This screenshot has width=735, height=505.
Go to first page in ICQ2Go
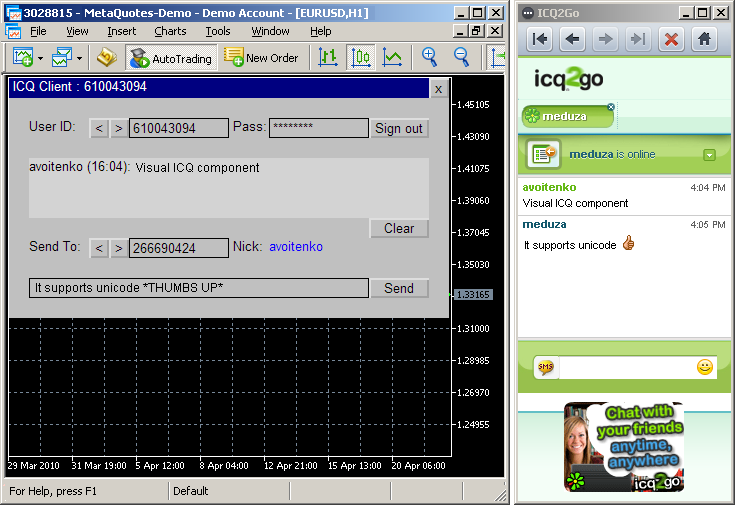click(540, 39)
